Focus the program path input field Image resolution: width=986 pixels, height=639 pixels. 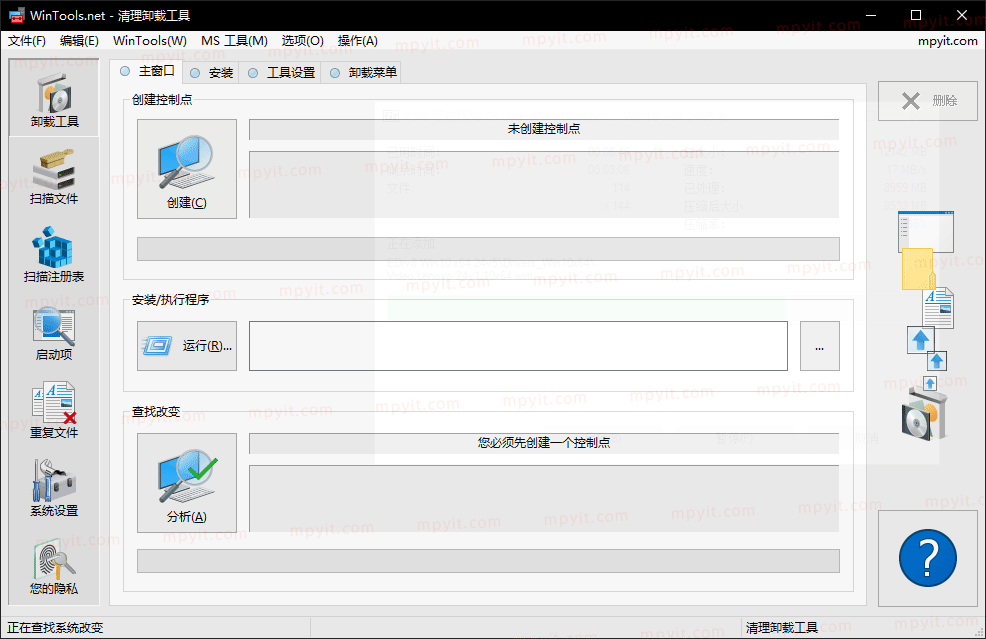518,346
